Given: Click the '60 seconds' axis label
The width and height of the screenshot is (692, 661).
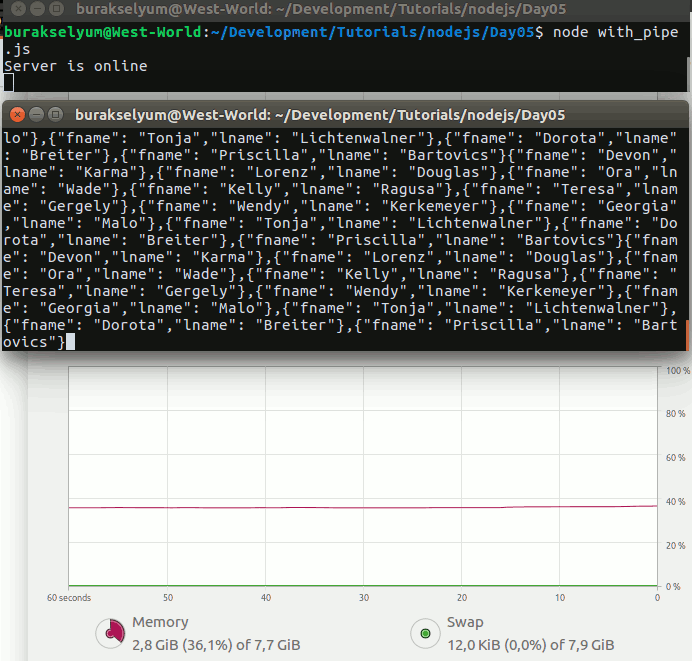Looking at the screenshot, I should [x=69, y=598].
